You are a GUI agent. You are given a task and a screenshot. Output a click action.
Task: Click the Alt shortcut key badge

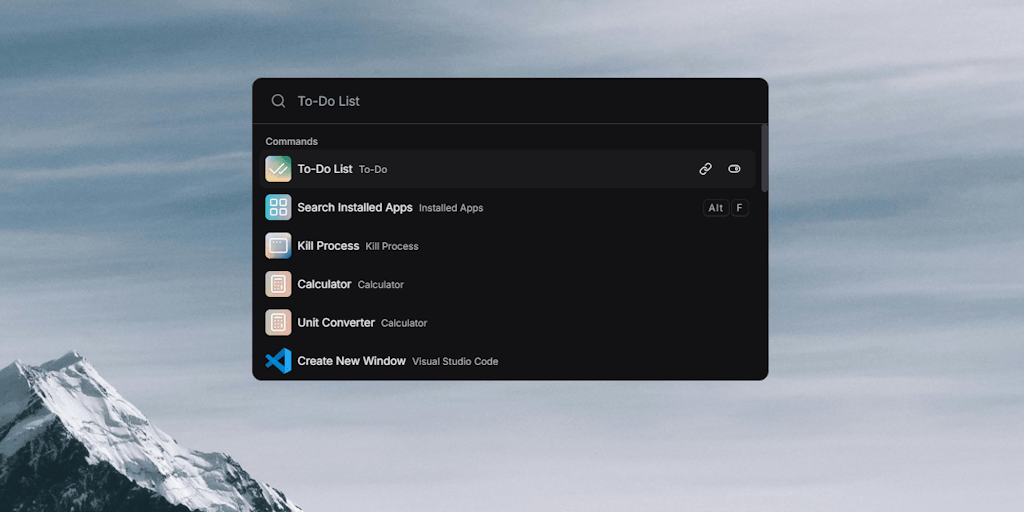click(716, 208)
